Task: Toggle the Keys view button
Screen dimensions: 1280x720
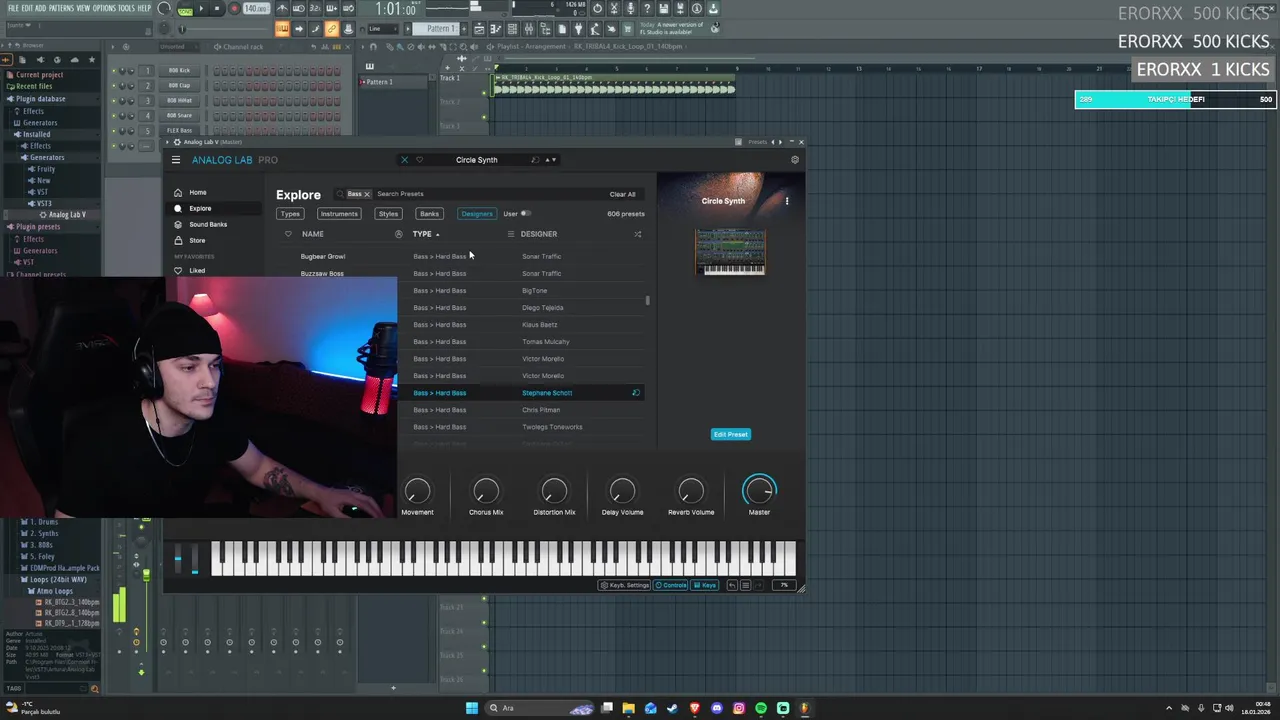Action: tap(705, 585)
